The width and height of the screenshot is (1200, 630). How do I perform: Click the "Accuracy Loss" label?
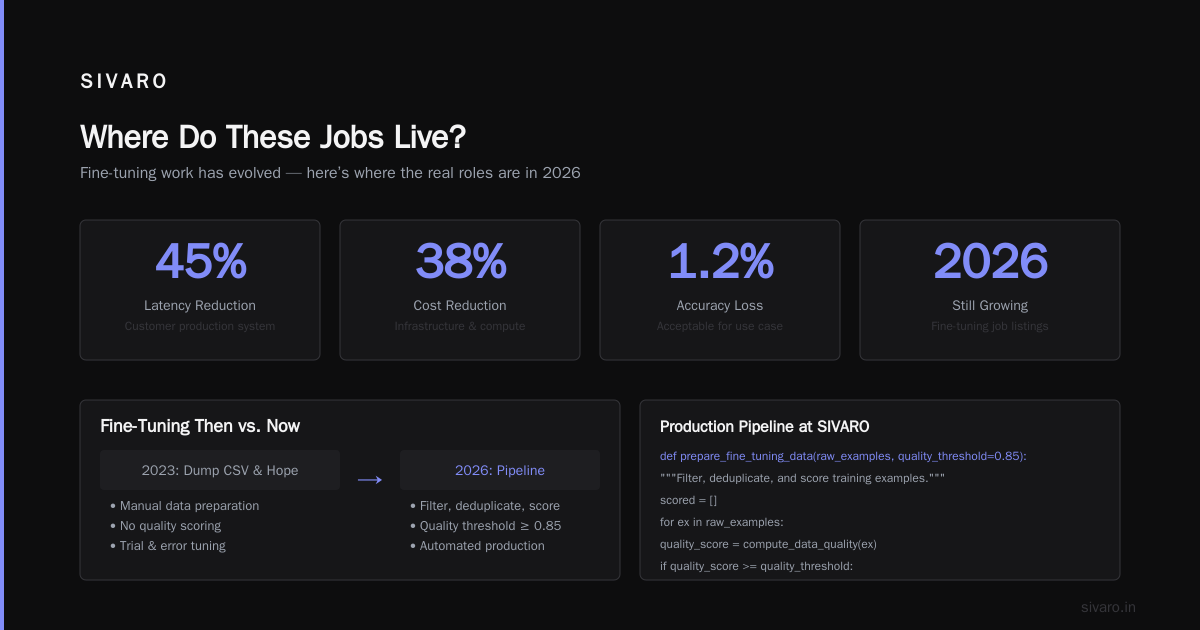720,305
